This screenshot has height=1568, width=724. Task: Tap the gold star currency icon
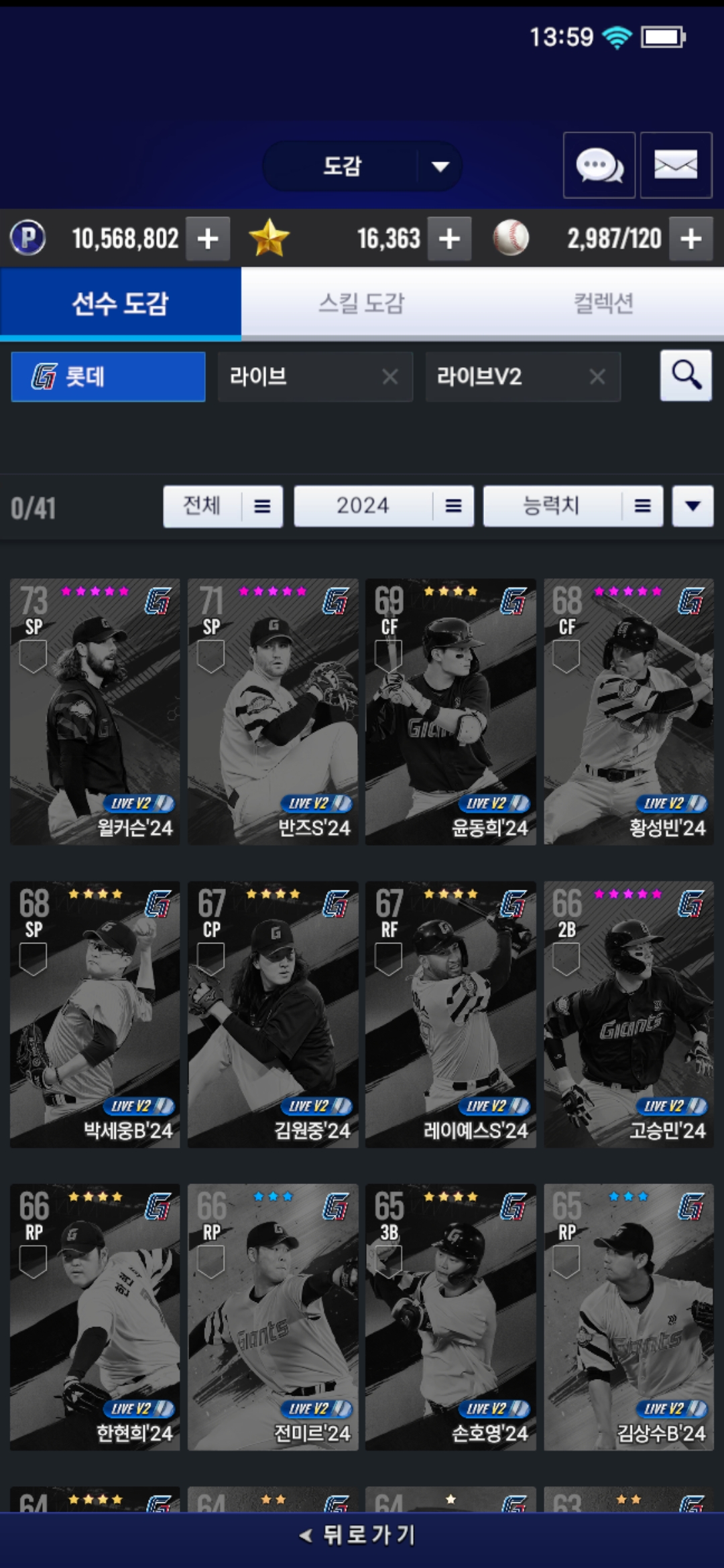[269, 238]
